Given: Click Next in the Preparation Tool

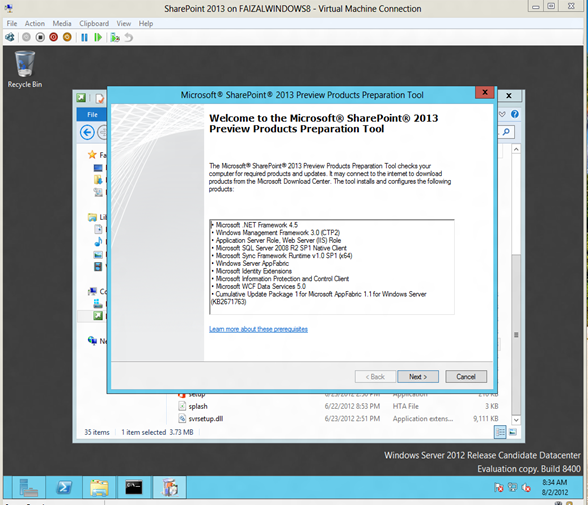Looking at the screenshot, I should 418,376.
